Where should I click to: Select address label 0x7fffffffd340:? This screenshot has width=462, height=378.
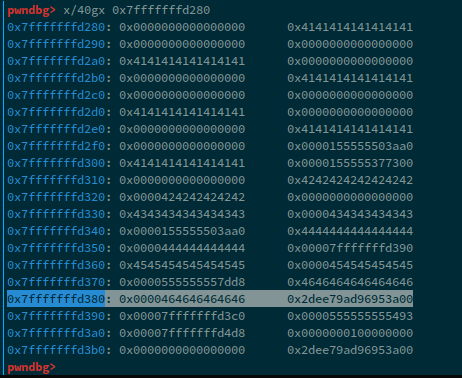(59, 231)
